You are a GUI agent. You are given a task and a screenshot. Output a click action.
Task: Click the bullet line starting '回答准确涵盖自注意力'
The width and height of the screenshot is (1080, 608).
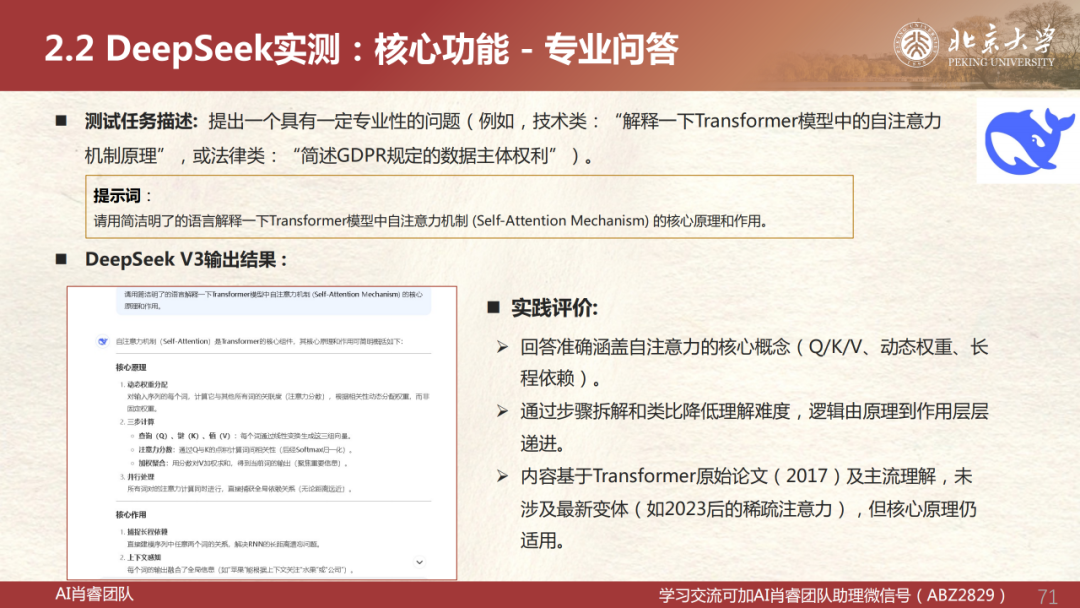tap(754, 362)
